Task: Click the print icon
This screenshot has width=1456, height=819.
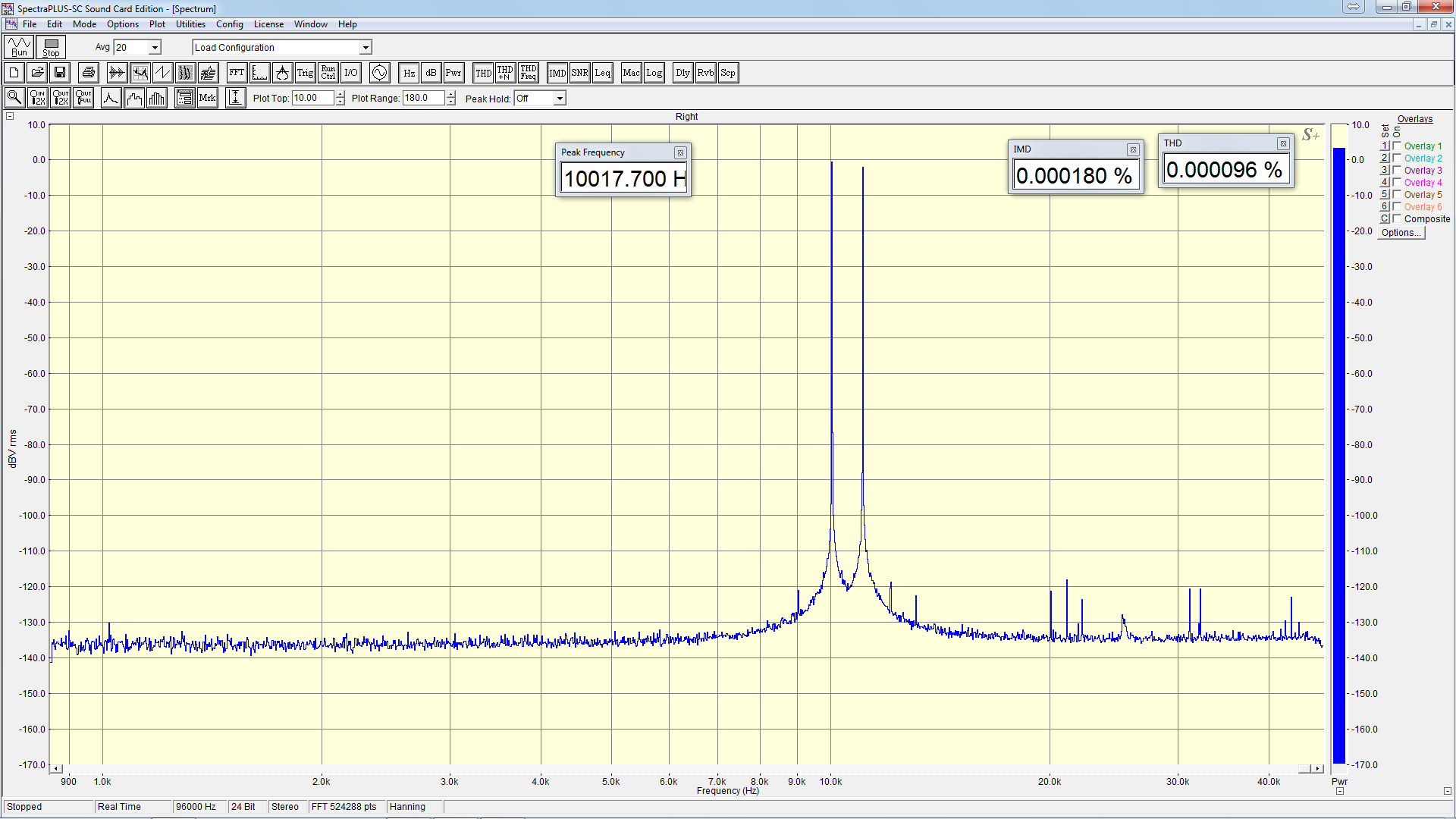Action: pyautogui.click(x=89, y=73)
